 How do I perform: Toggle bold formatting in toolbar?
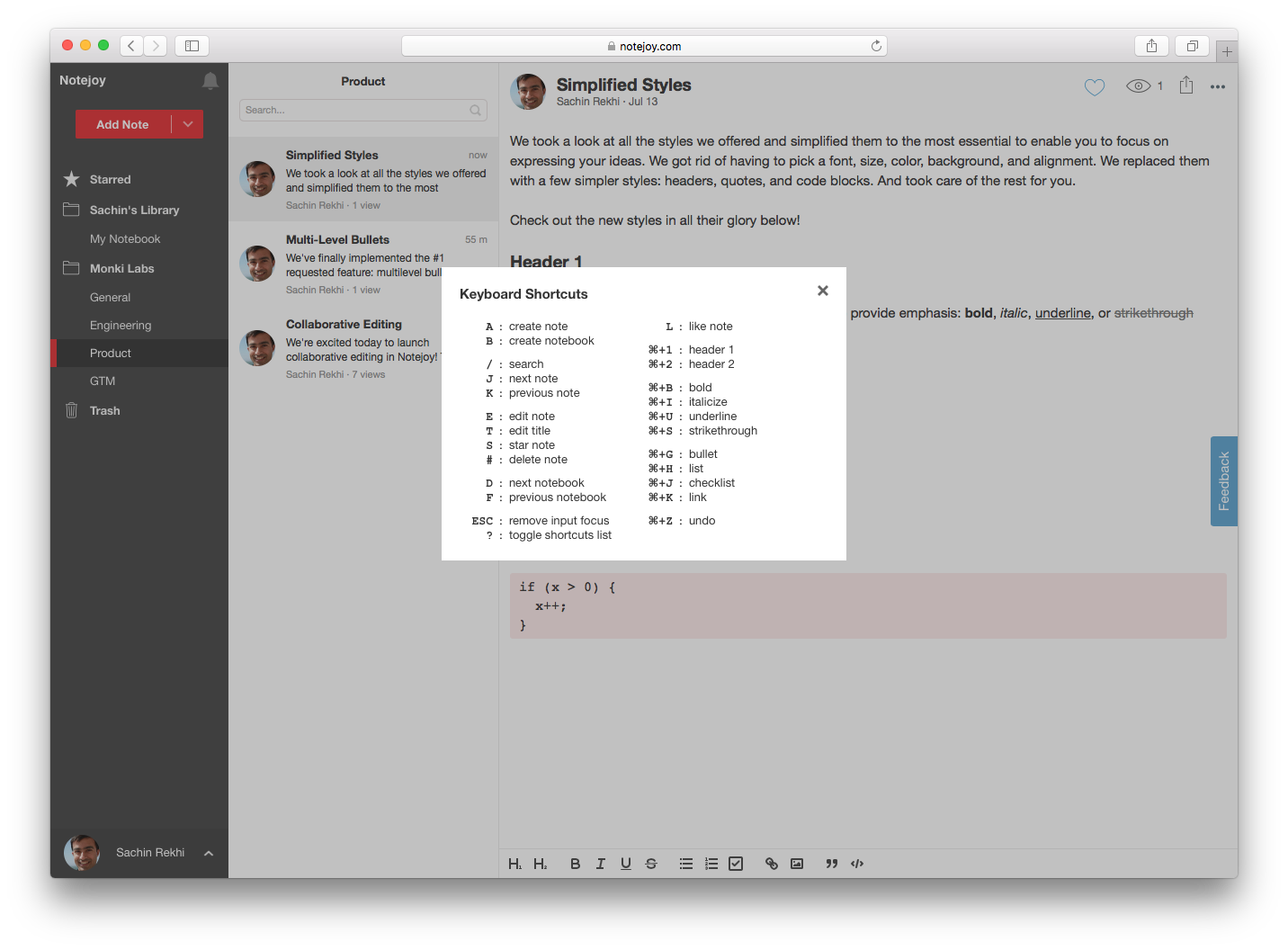[x=575, y=864]
